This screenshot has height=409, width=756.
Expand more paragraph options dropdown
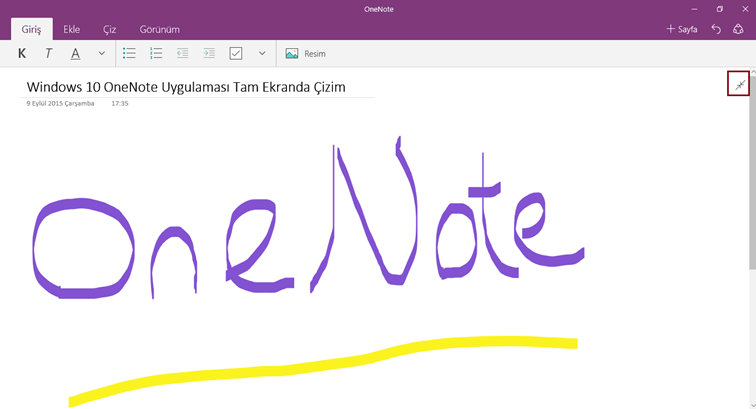pos(262,54)
